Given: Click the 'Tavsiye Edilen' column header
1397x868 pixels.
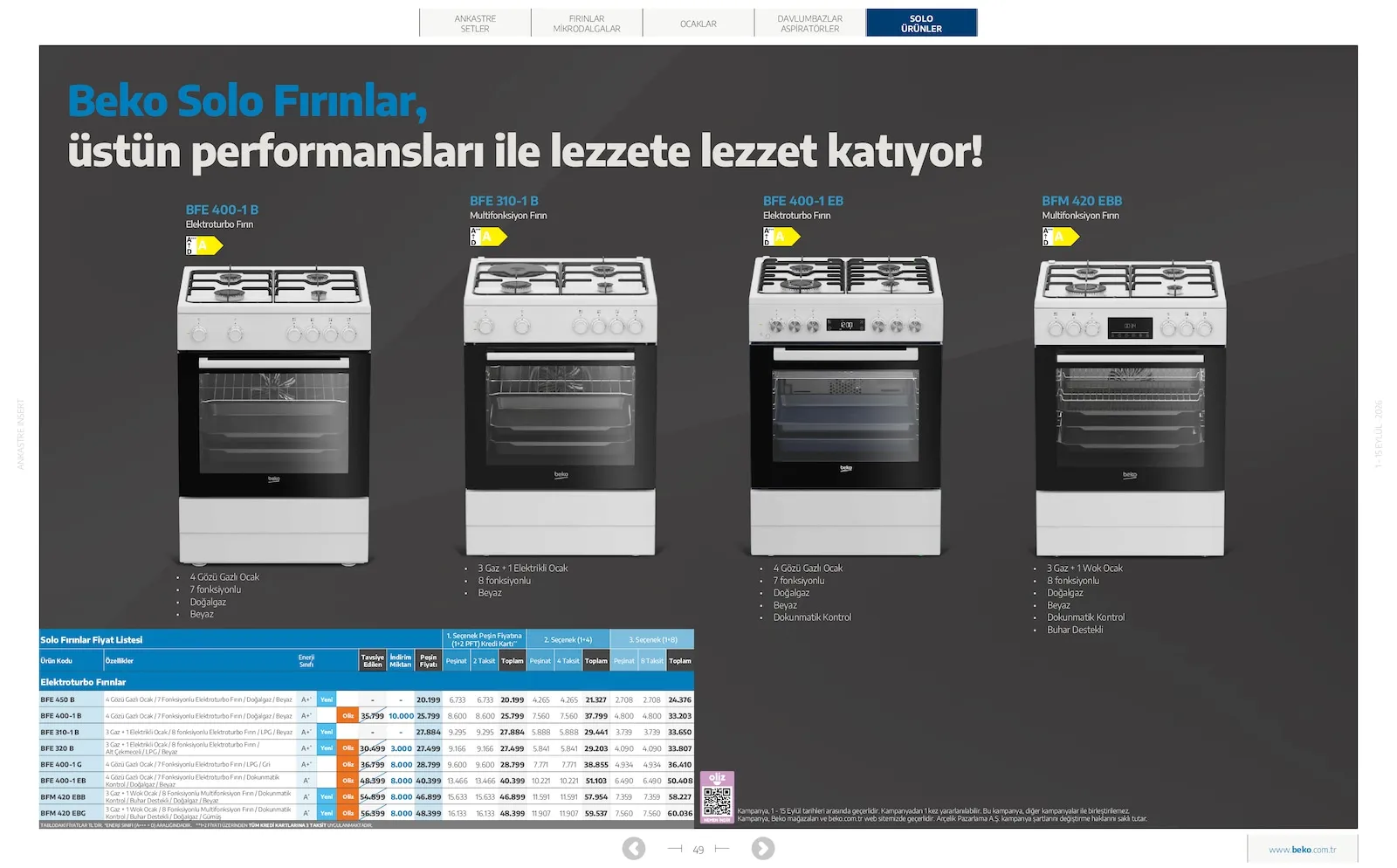Looking at the screenshot, I should click(x=373, y=661).
